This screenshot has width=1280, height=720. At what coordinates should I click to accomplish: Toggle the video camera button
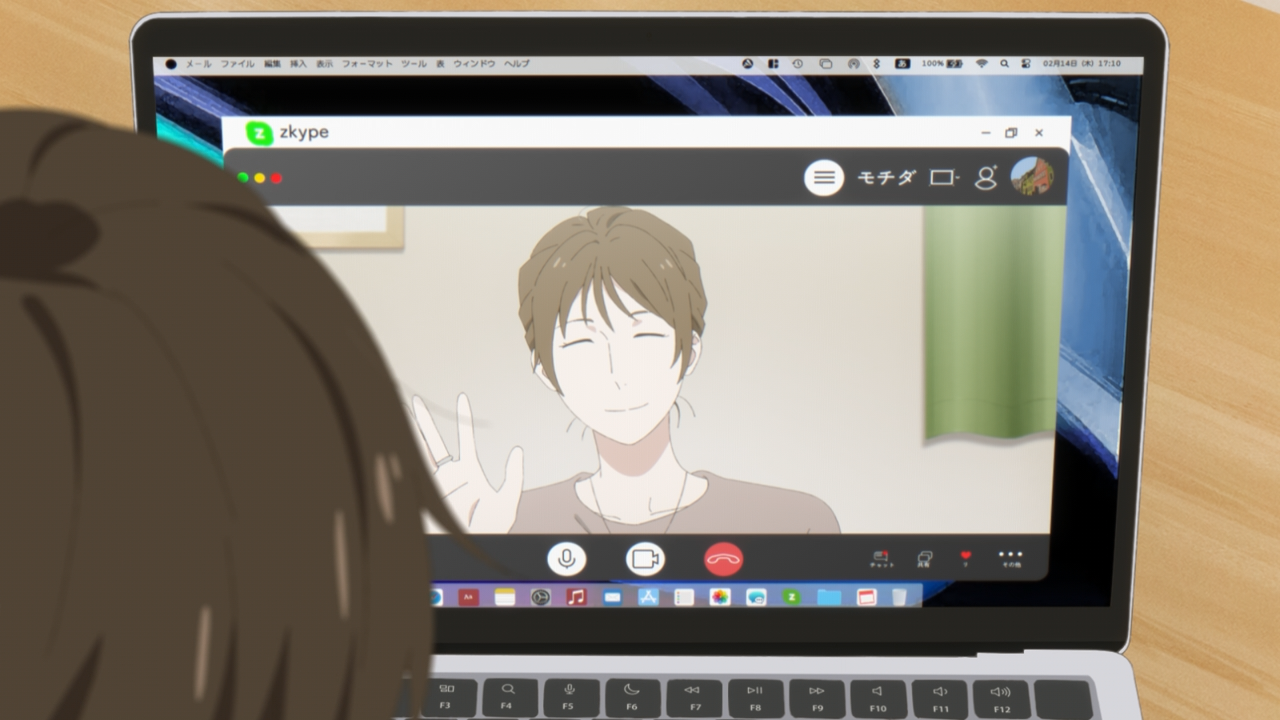[645, 558]
